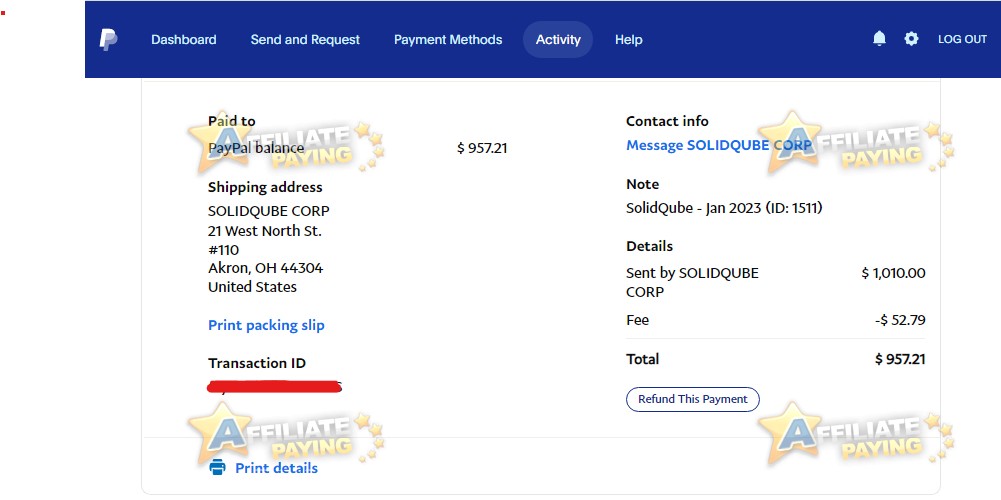This screenshot has width=1001, height=500.
Task: Click Print packing slip link
Action: point(266,325)
